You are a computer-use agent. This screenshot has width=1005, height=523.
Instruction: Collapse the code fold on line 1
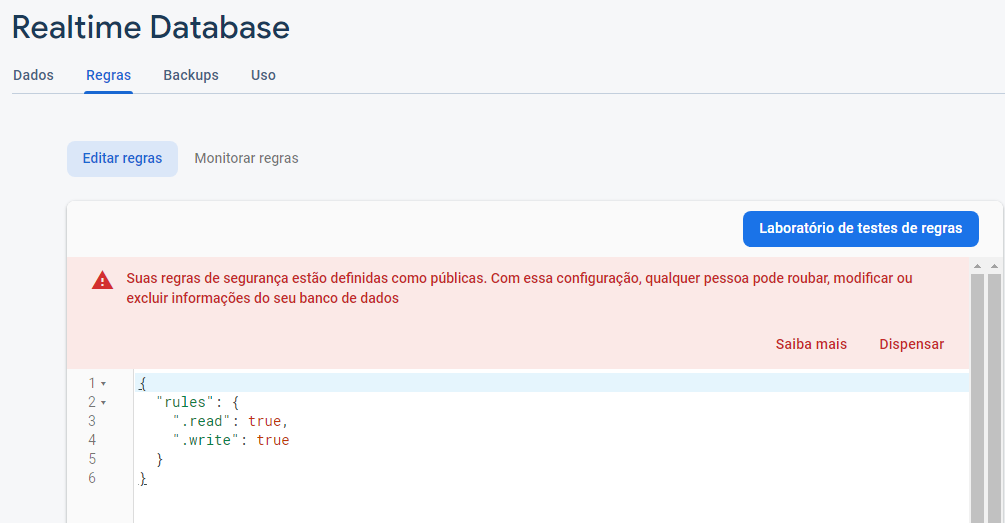pyautogui.click(x=103, y=384)
